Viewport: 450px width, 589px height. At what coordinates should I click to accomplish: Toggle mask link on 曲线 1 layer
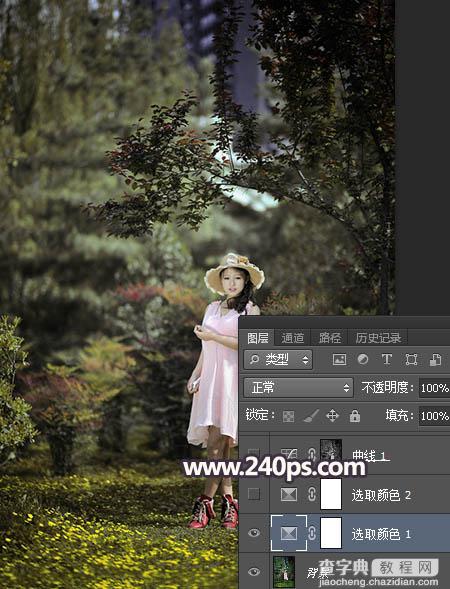(311, 454)
